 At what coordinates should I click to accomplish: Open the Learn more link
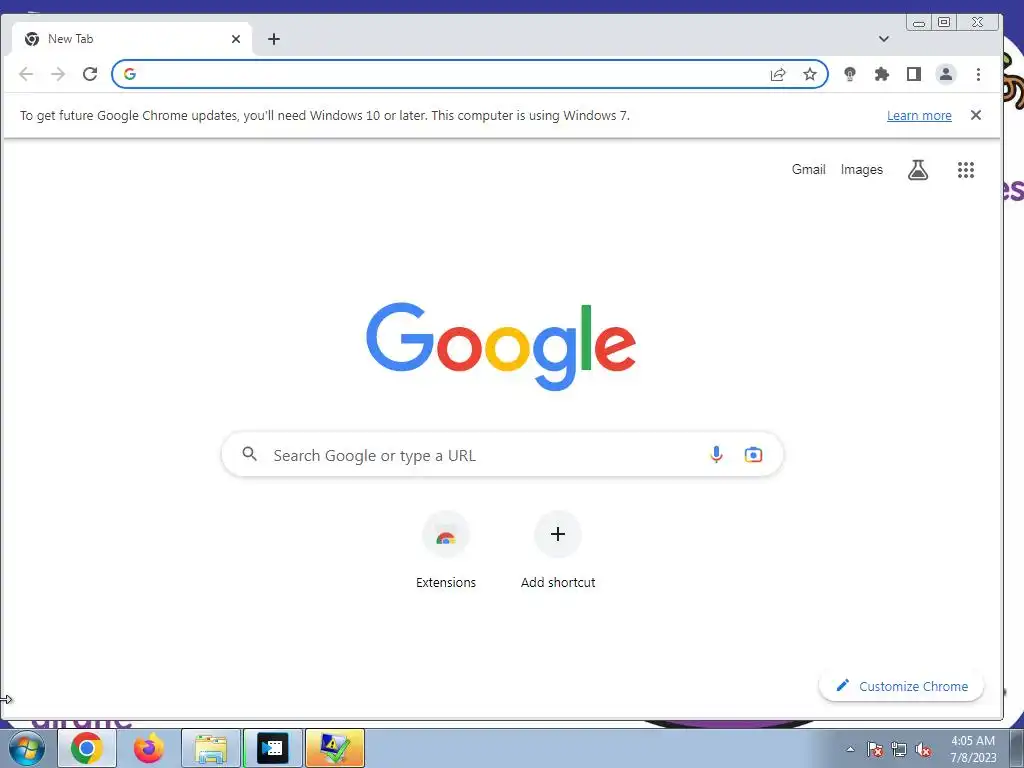(919, 116)
